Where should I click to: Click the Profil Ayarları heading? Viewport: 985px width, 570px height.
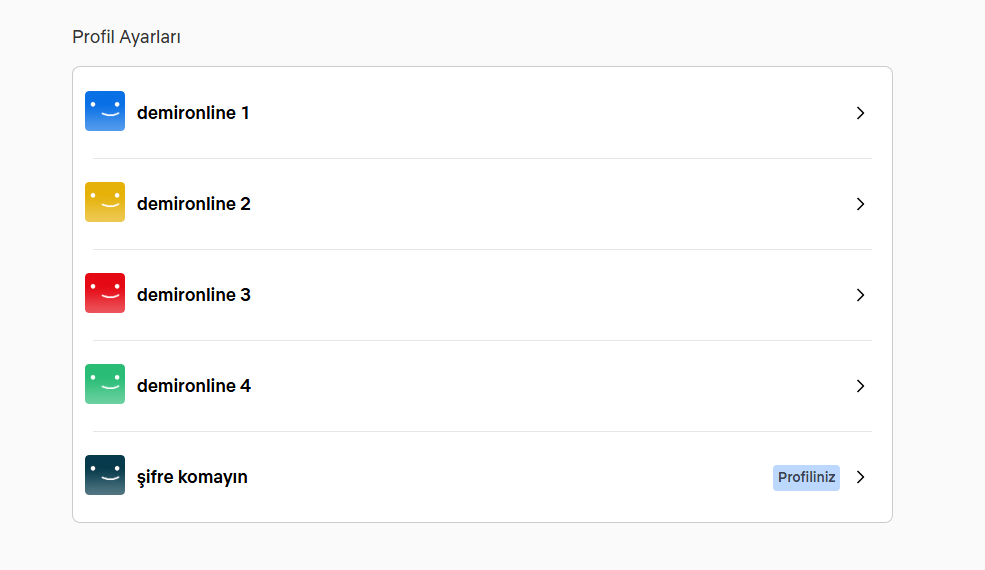126,37
